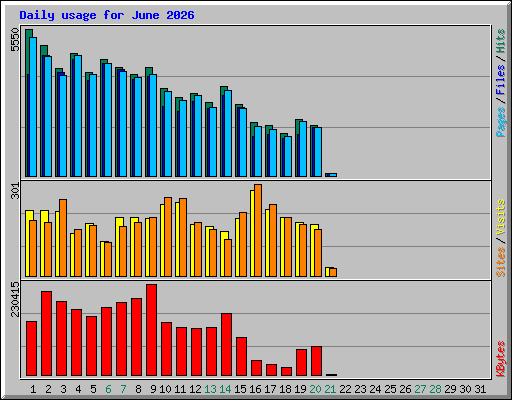
Task: Click the cyan pages bar for day 19
Action: 303,149
